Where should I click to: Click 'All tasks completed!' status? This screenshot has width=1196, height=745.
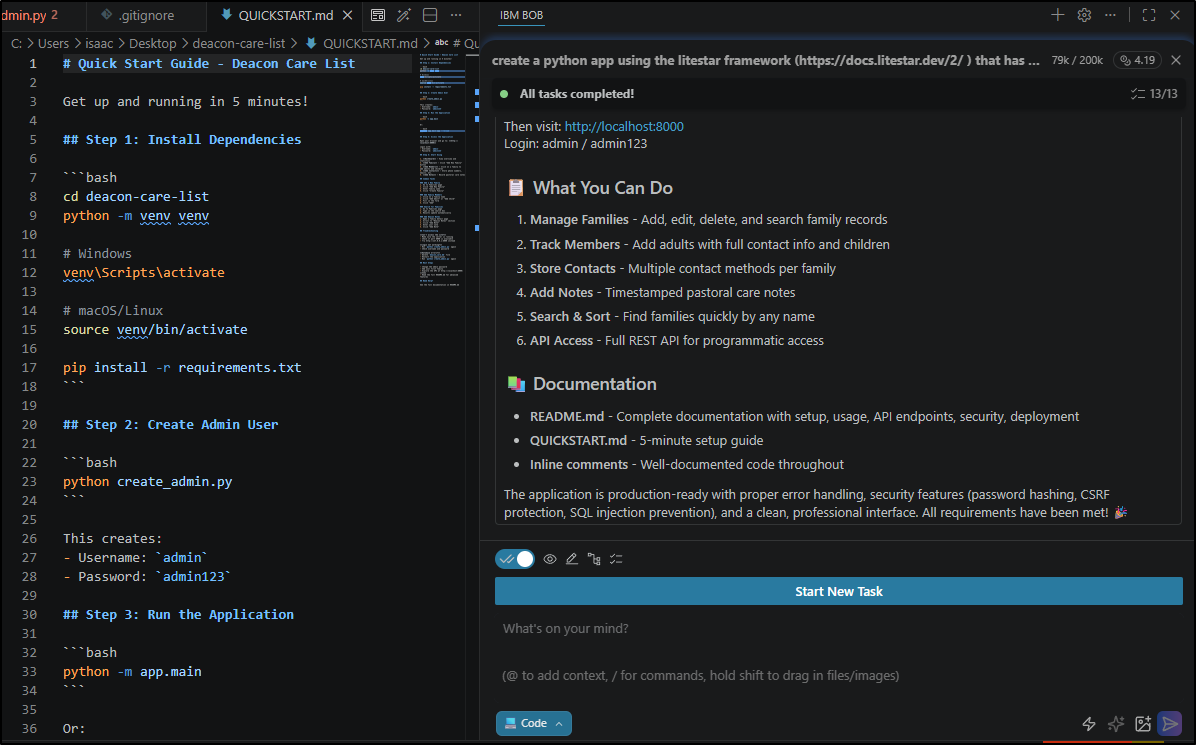(x=577, y=94)
